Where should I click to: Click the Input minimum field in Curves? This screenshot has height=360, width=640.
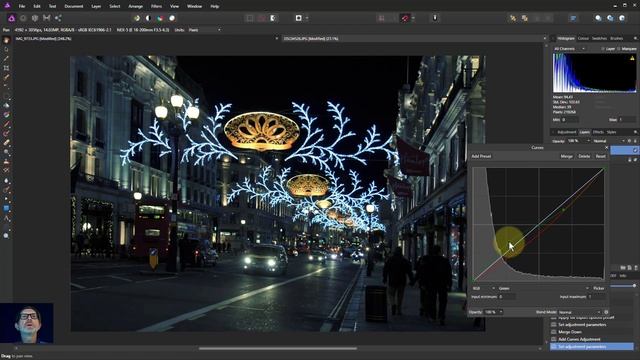tap(507, 297)
